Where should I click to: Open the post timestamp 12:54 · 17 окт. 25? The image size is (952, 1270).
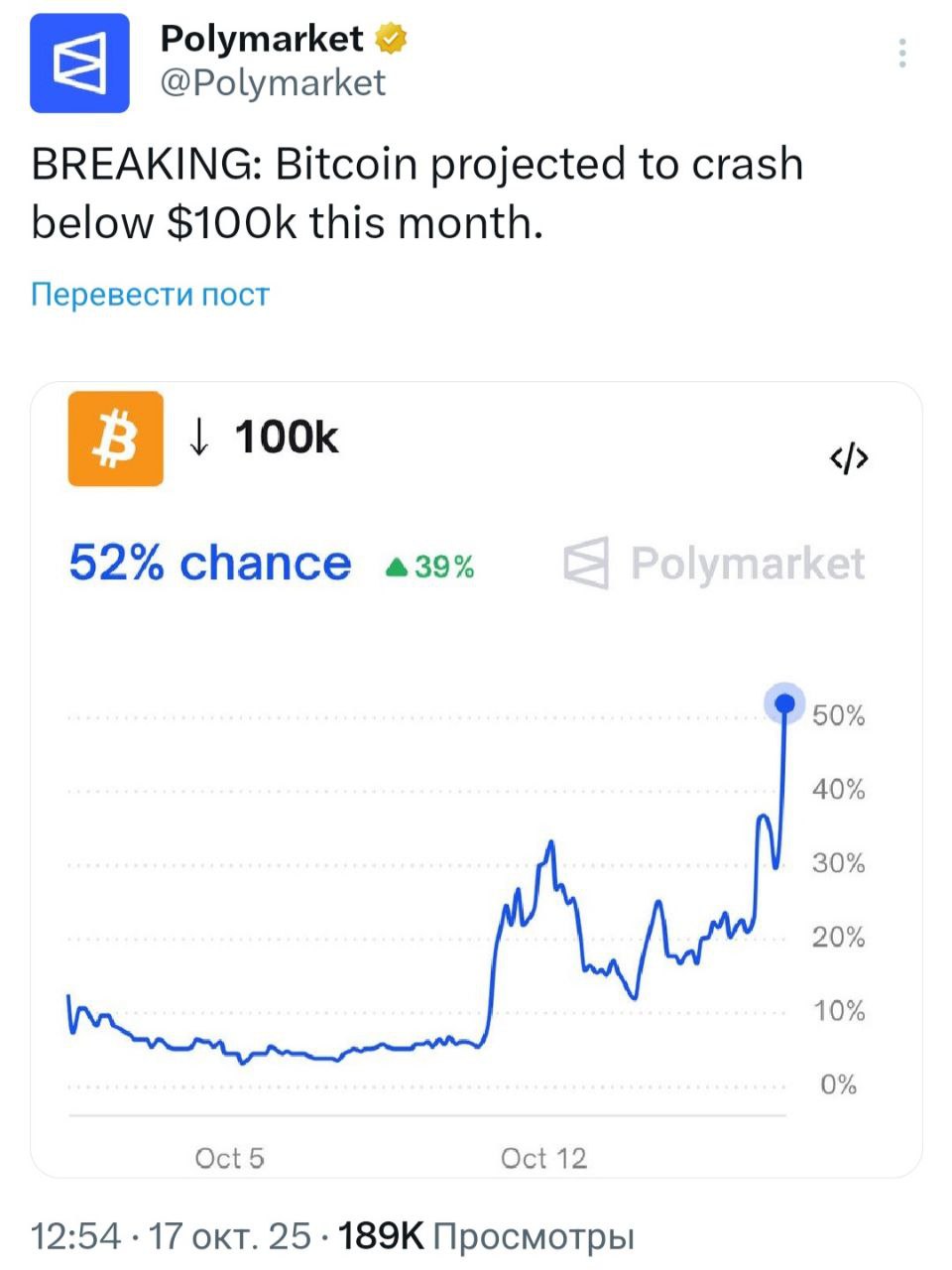tap(171, 1236)
